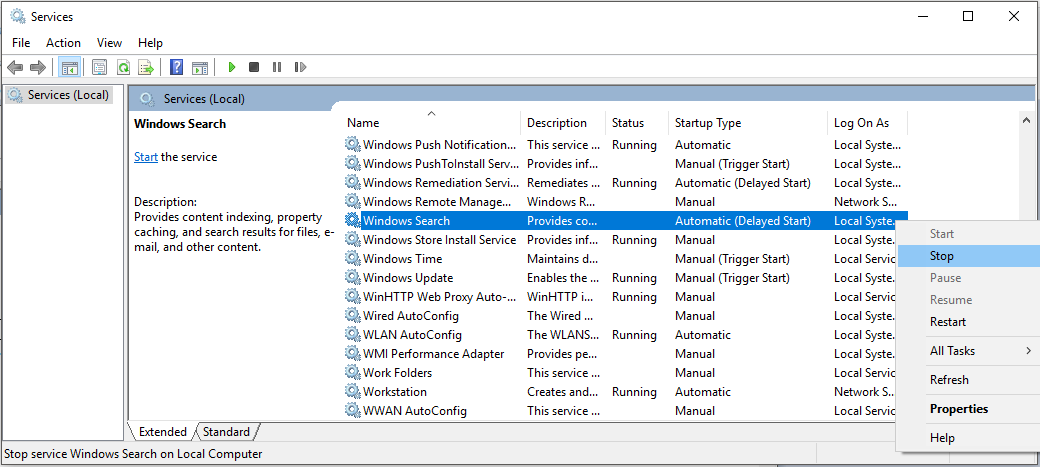Viewport: 1040px width, 467px height.
Task: Choose Stop in the context menu
Action: (x=969, y=255)
